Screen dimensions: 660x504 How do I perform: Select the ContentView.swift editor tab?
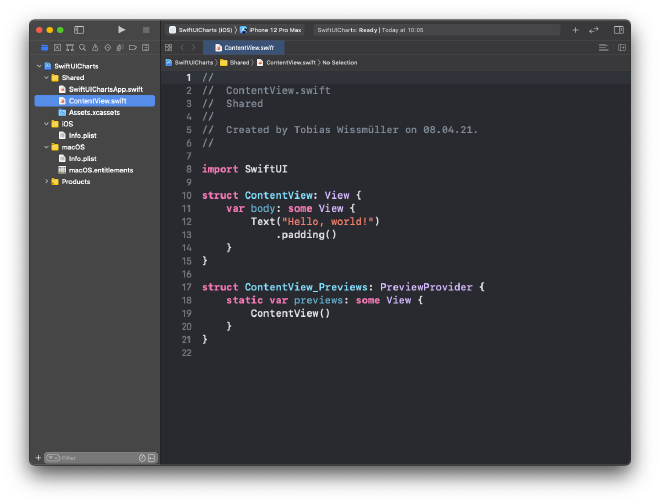[x=245, y=47]
